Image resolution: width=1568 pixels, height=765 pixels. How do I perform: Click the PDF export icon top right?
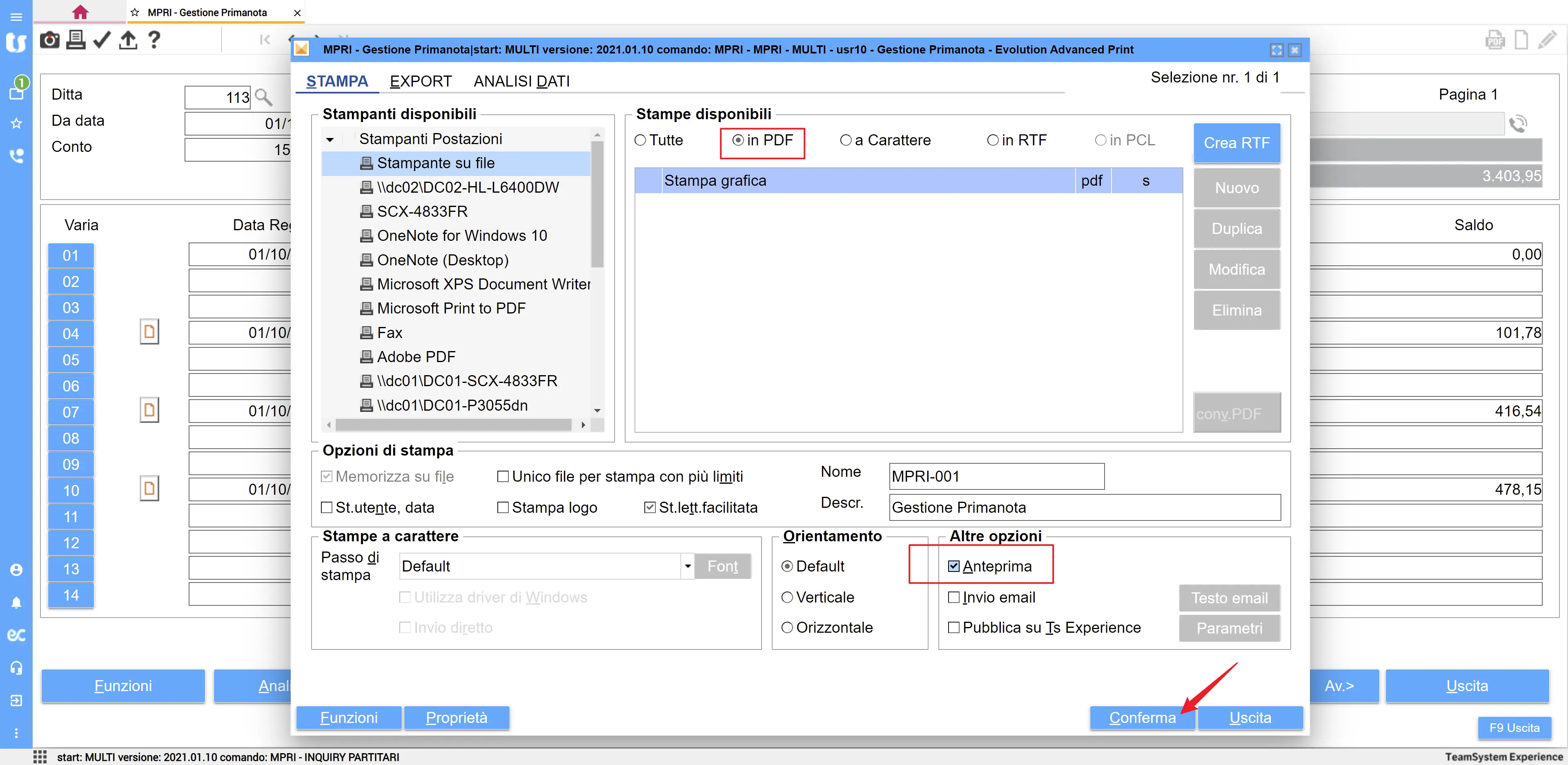[x=1495, y=41]
